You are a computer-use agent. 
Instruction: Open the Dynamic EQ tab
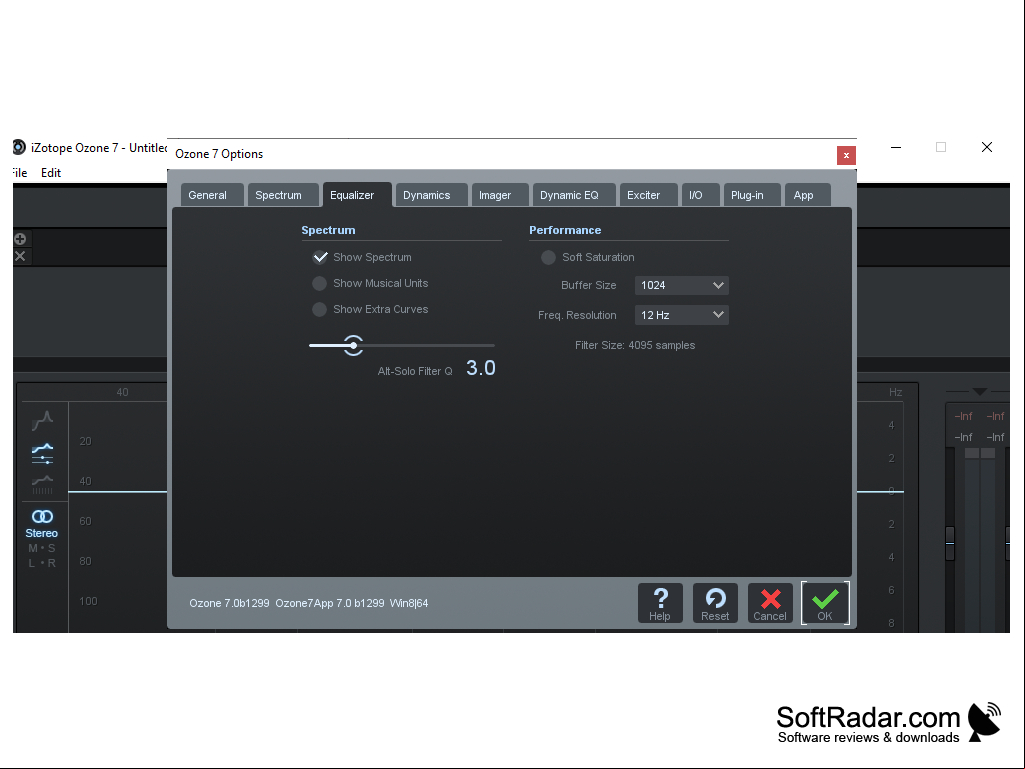[574, 195]
